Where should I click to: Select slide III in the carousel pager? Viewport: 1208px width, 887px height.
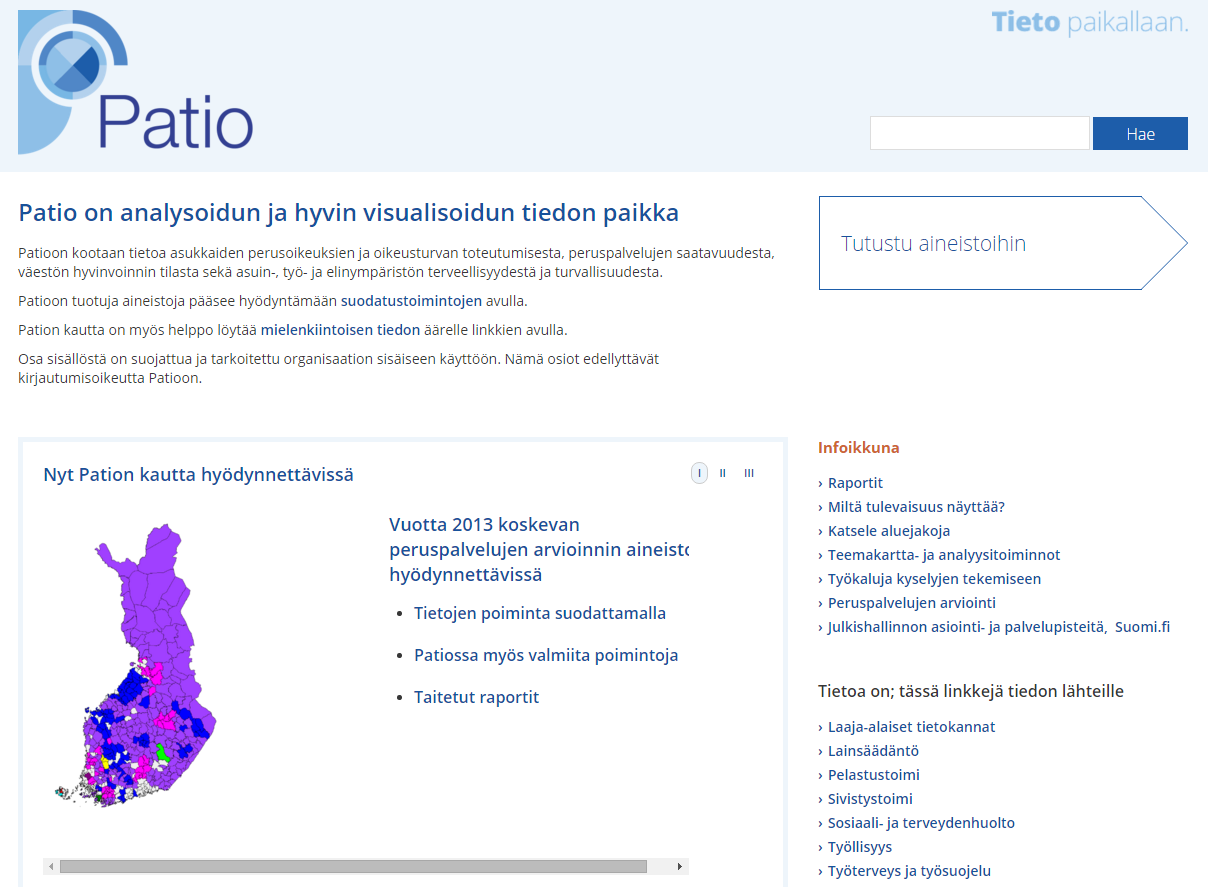(749, 473)
